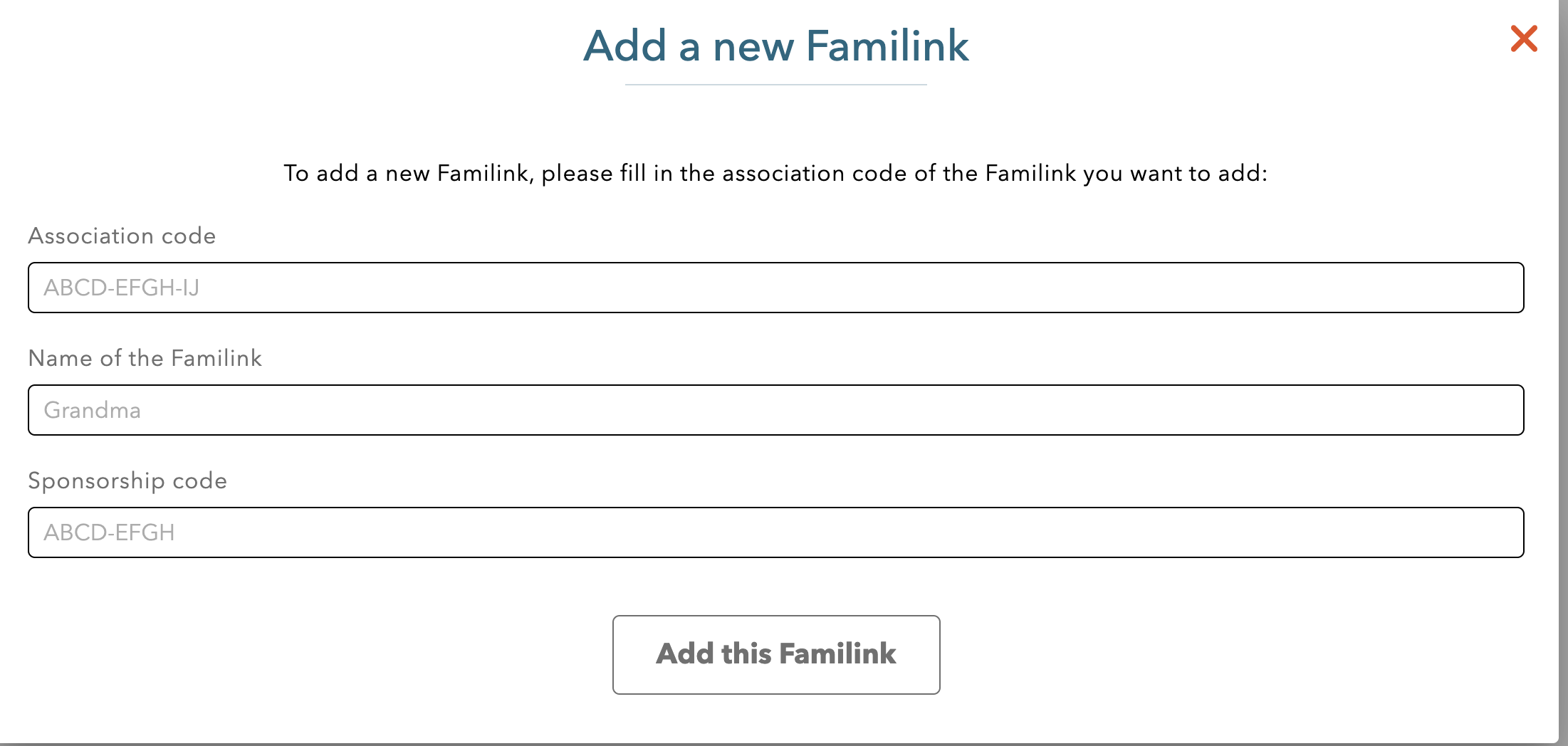Click the ABCD-EFGH placeholder in Sponsorship field
Viewport: 1568px width, 746px height.
click(109, 532)
